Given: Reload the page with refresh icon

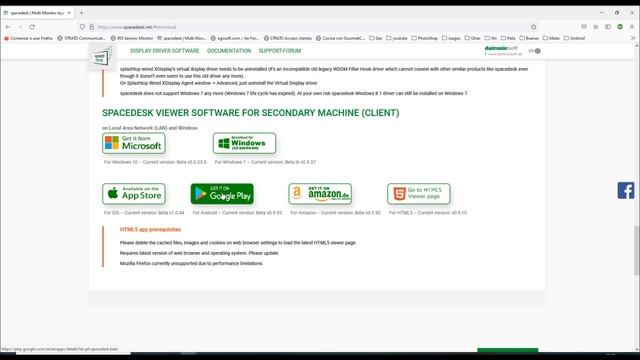Looking at the screenshot, I should click(x=32, y=27).
